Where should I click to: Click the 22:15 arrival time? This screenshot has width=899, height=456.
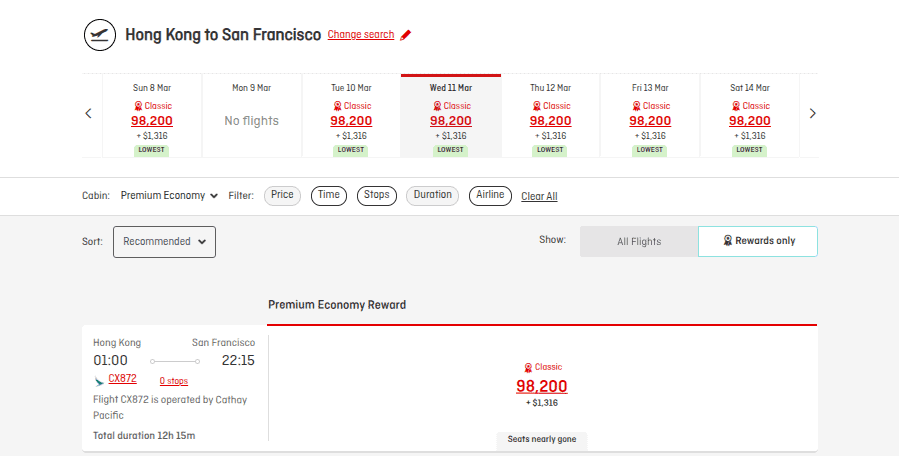238,361
